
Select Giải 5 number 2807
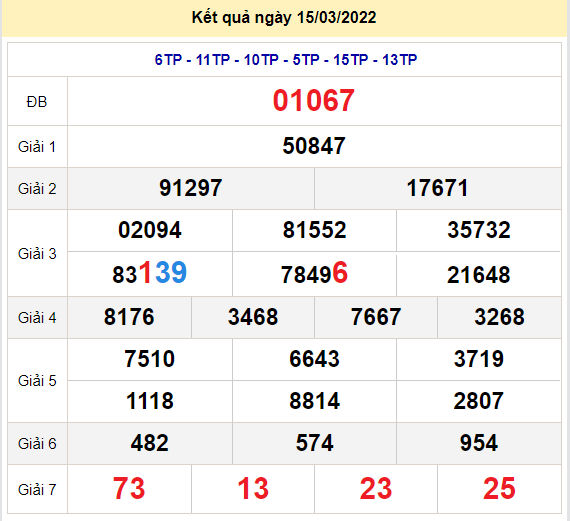tap(478, 401)
